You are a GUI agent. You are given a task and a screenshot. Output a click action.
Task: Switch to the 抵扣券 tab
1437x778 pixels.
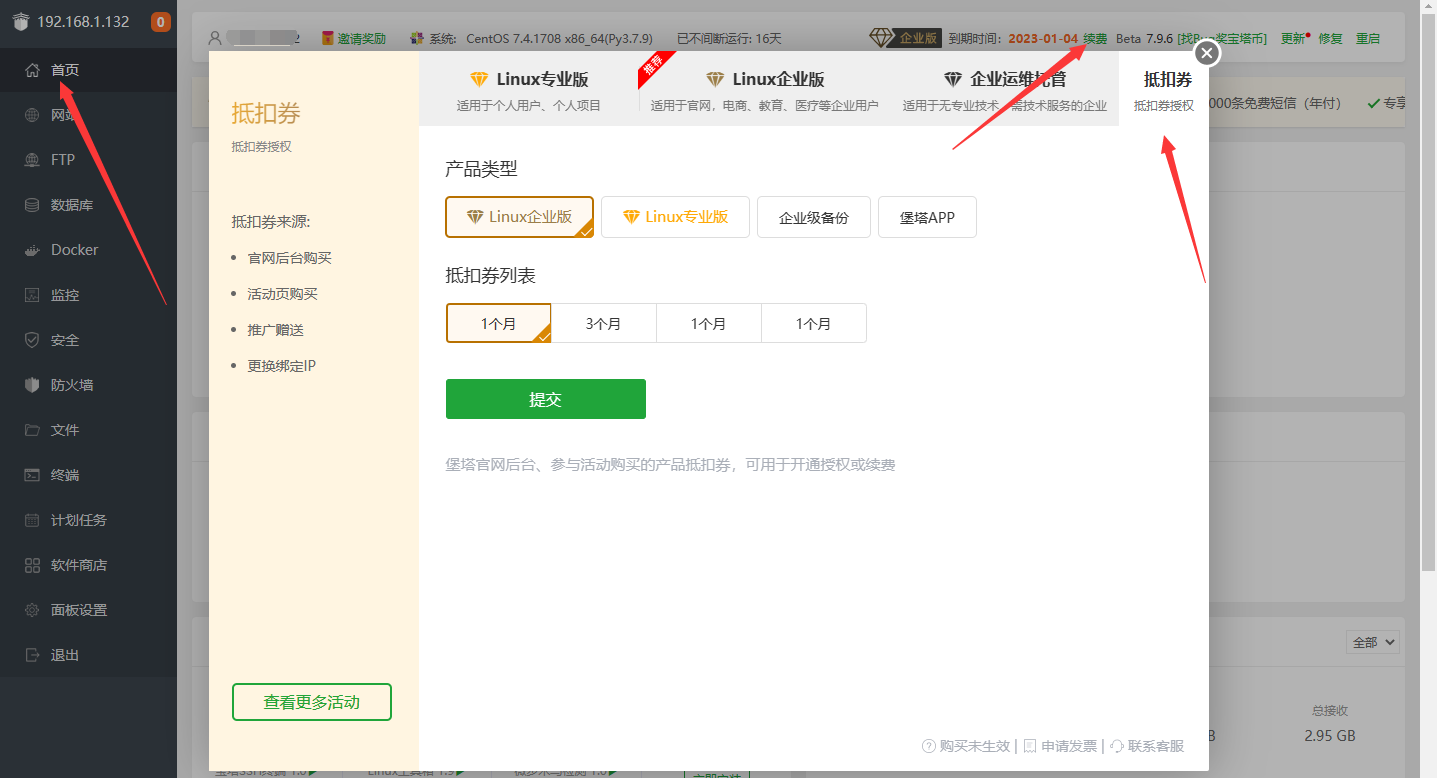point(1164,89)
